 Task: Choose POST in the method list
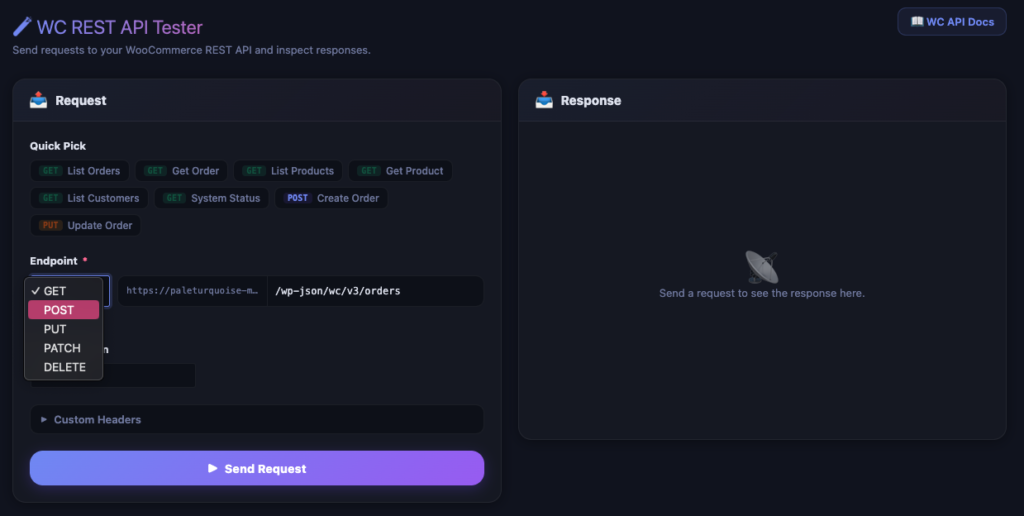coord(63,310)
